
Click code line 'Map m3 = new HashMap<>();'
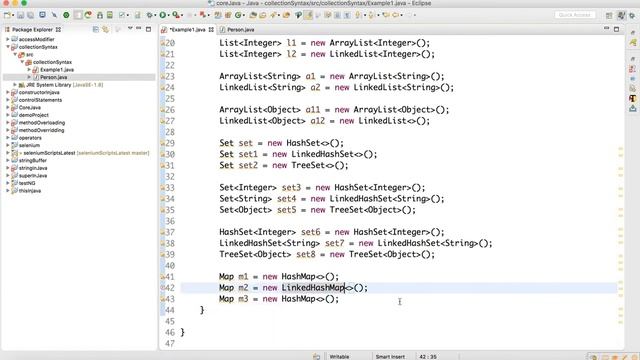click(279, 299)
